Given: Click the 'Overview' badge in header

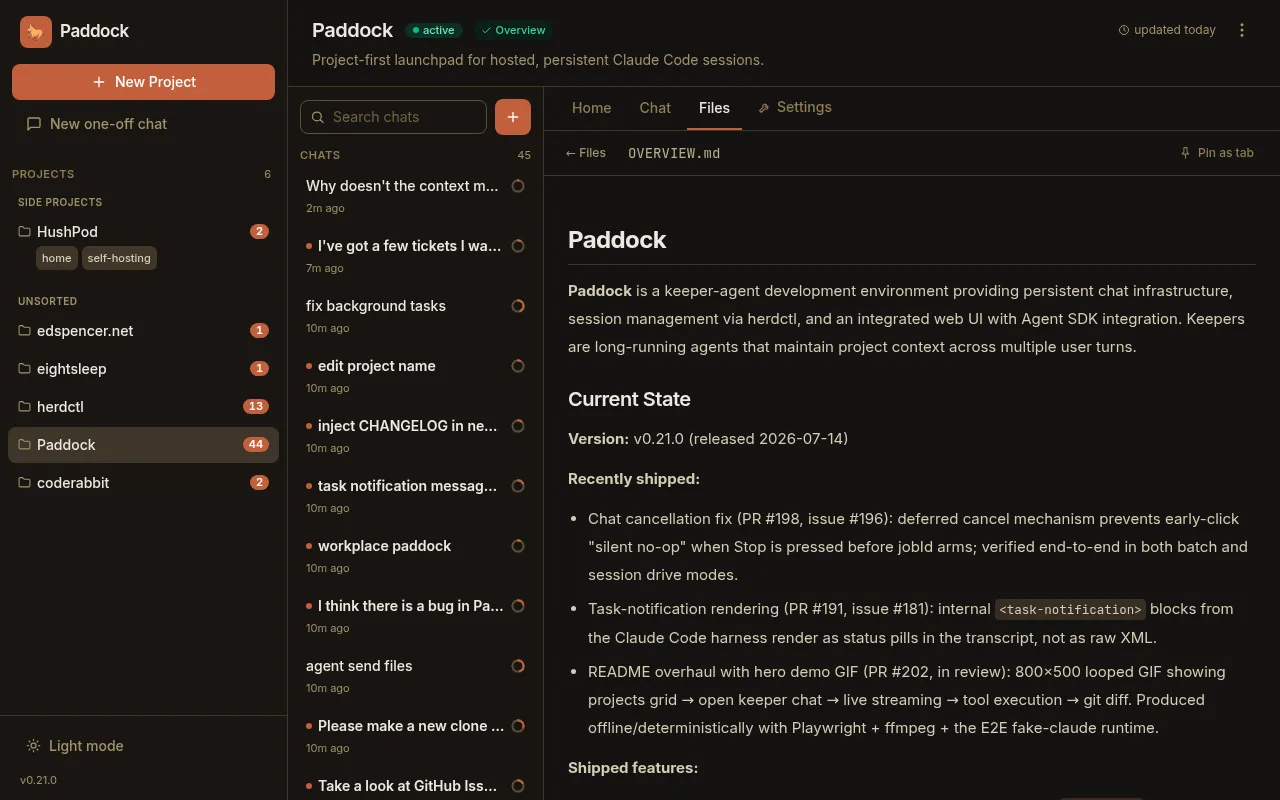Looking at the screenshot, I should [515, 30].
